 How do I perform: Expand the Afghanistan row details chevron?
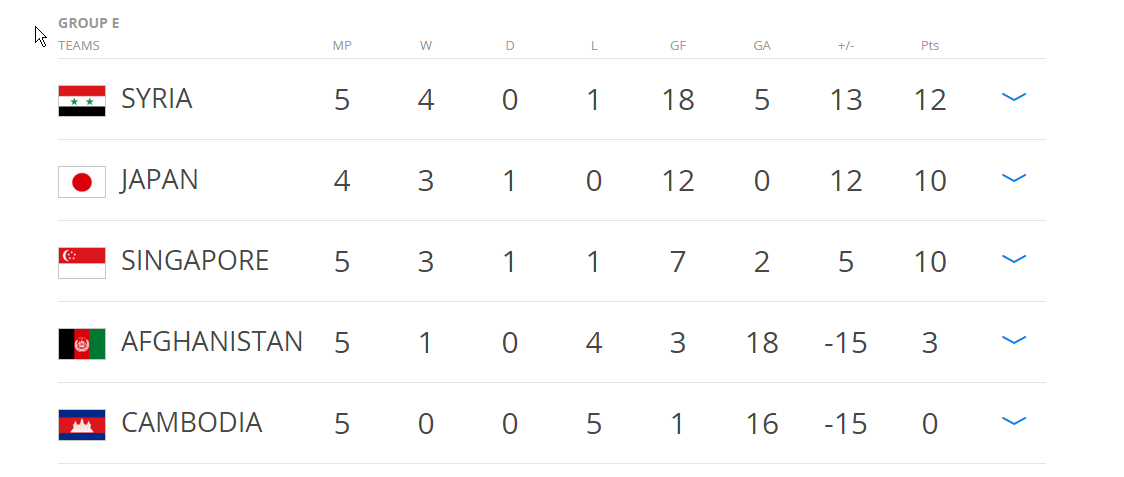(x=1014, y=340)
